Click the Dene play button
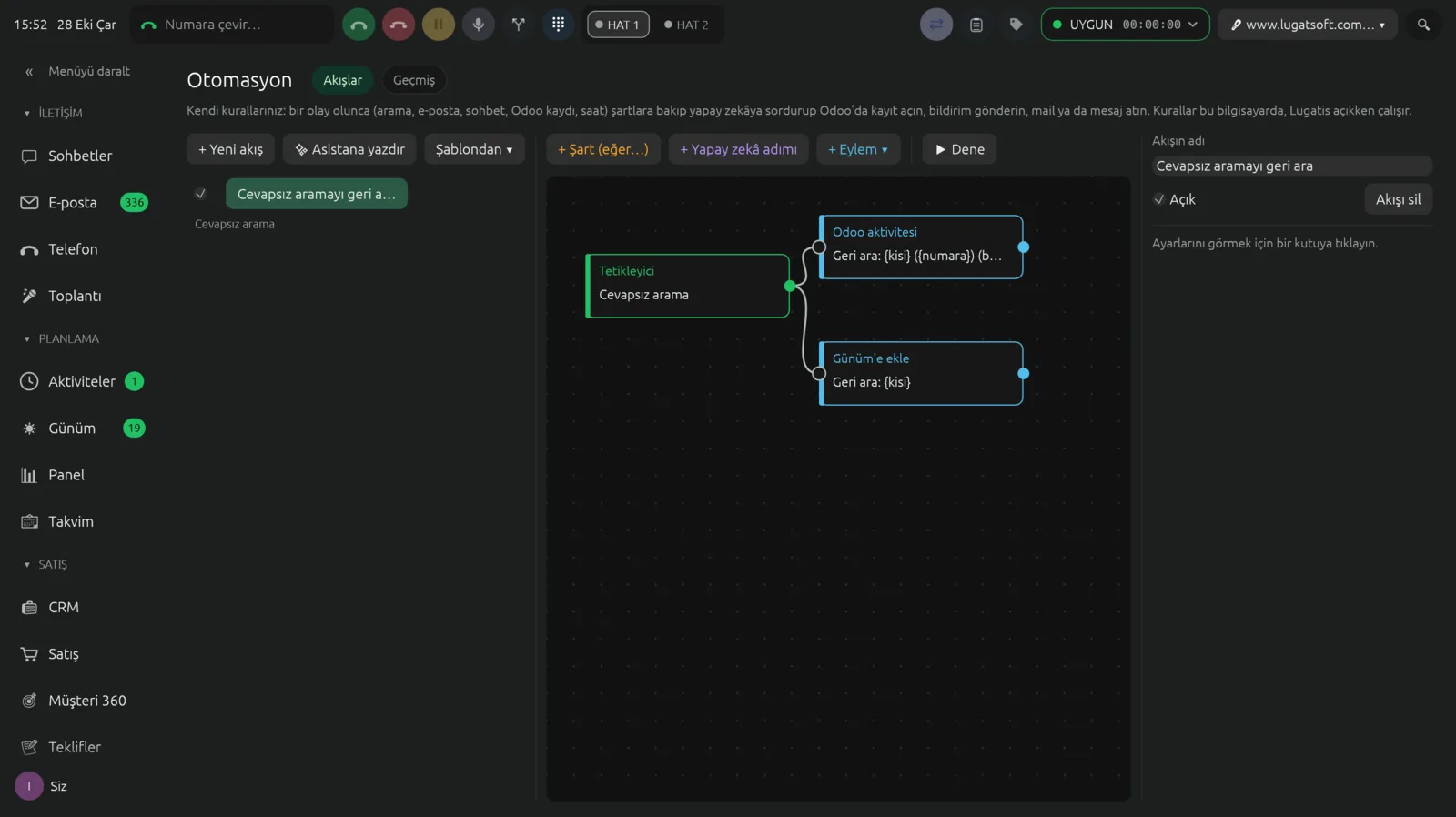This screenshot has height=817, width=1456. click(x=959, y=149)
